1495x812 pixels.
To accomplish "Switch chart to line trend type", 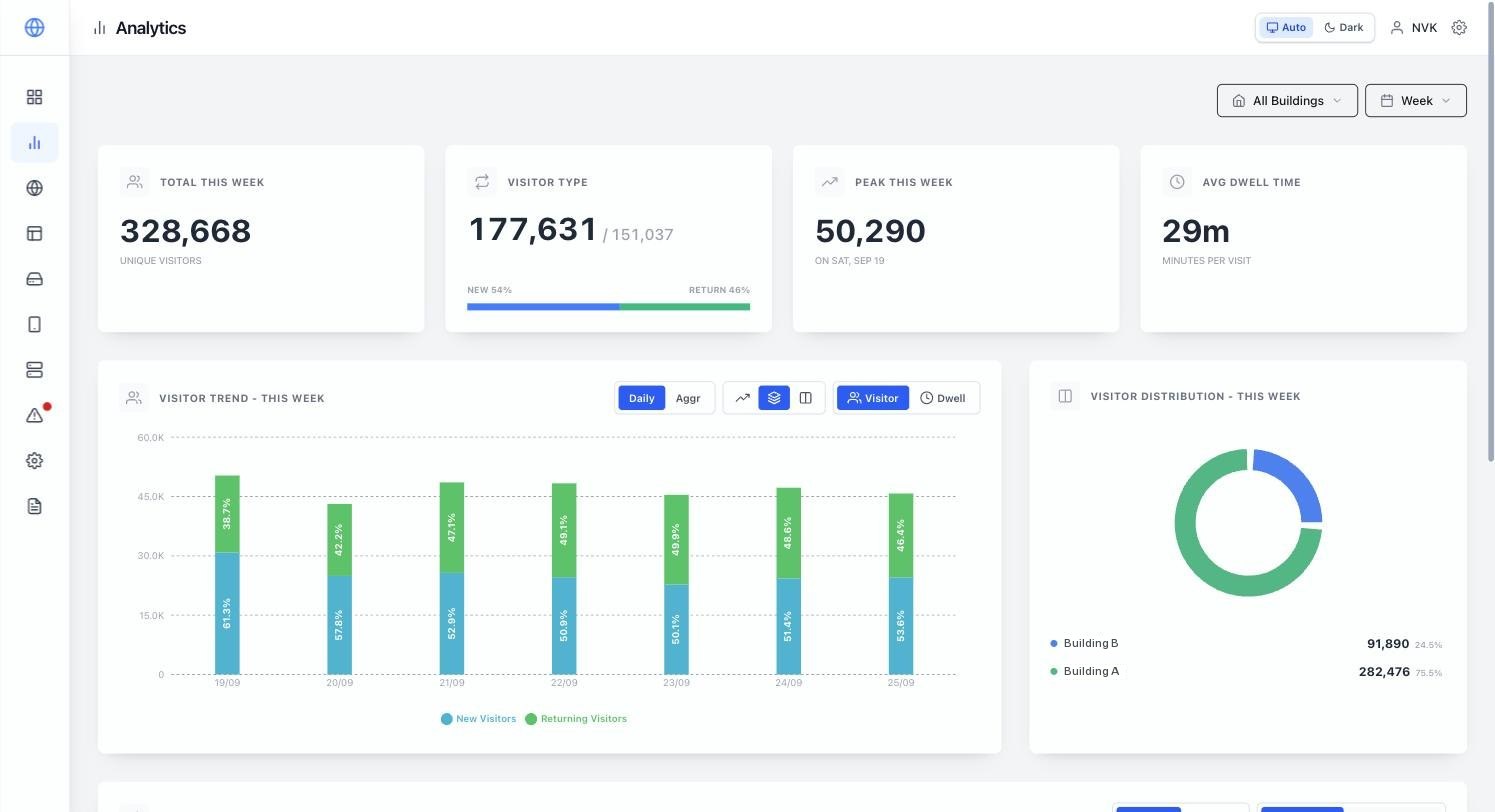I will tap(743, 398).
